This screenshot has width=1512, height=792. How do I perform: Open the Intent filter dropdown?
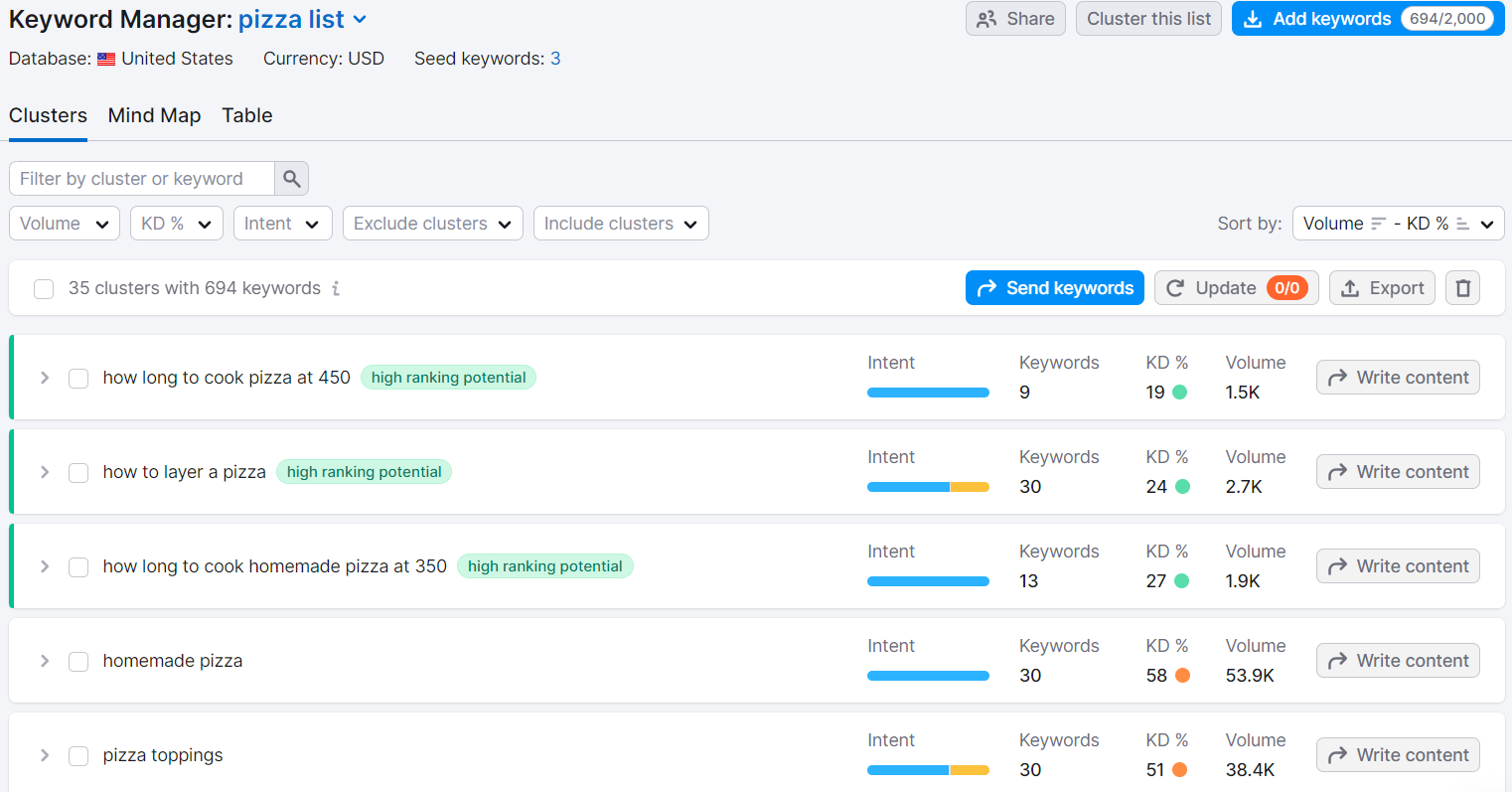(x=283, y=224)
